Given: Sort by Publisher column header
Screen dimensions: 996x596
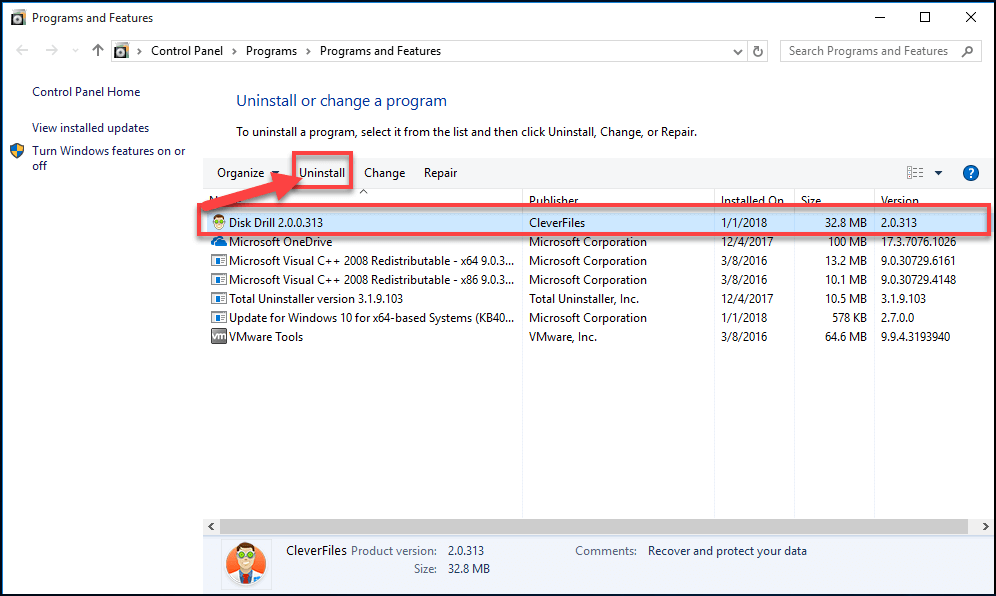Looking at the screenshot, I should (x=617, y=200).
